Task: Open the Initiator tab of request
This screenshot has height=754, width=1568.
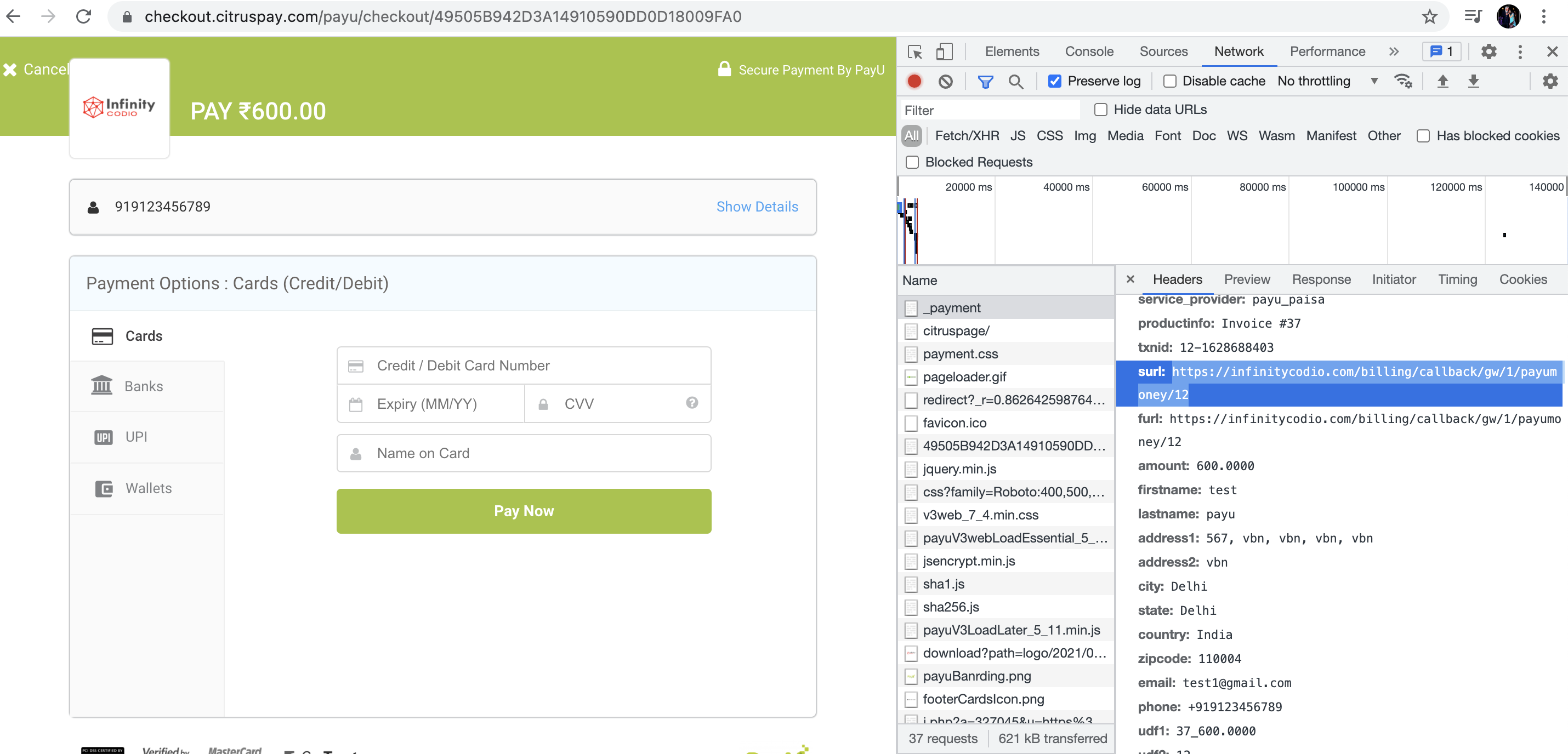Action: click(1393, 279)
